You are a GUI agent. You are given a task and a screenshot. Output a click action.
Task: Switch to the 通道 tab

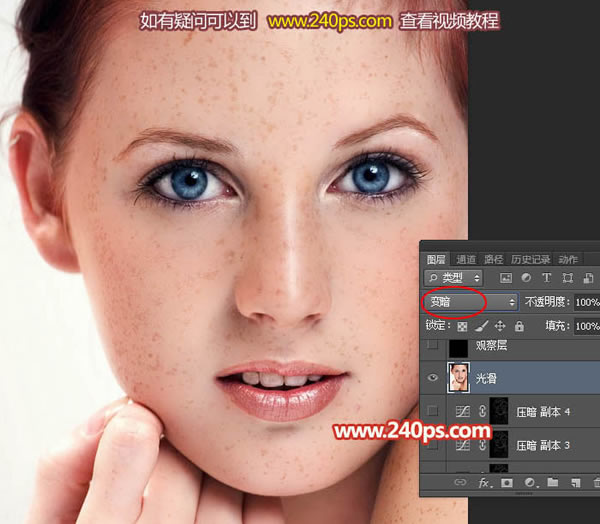pos(465,259)
